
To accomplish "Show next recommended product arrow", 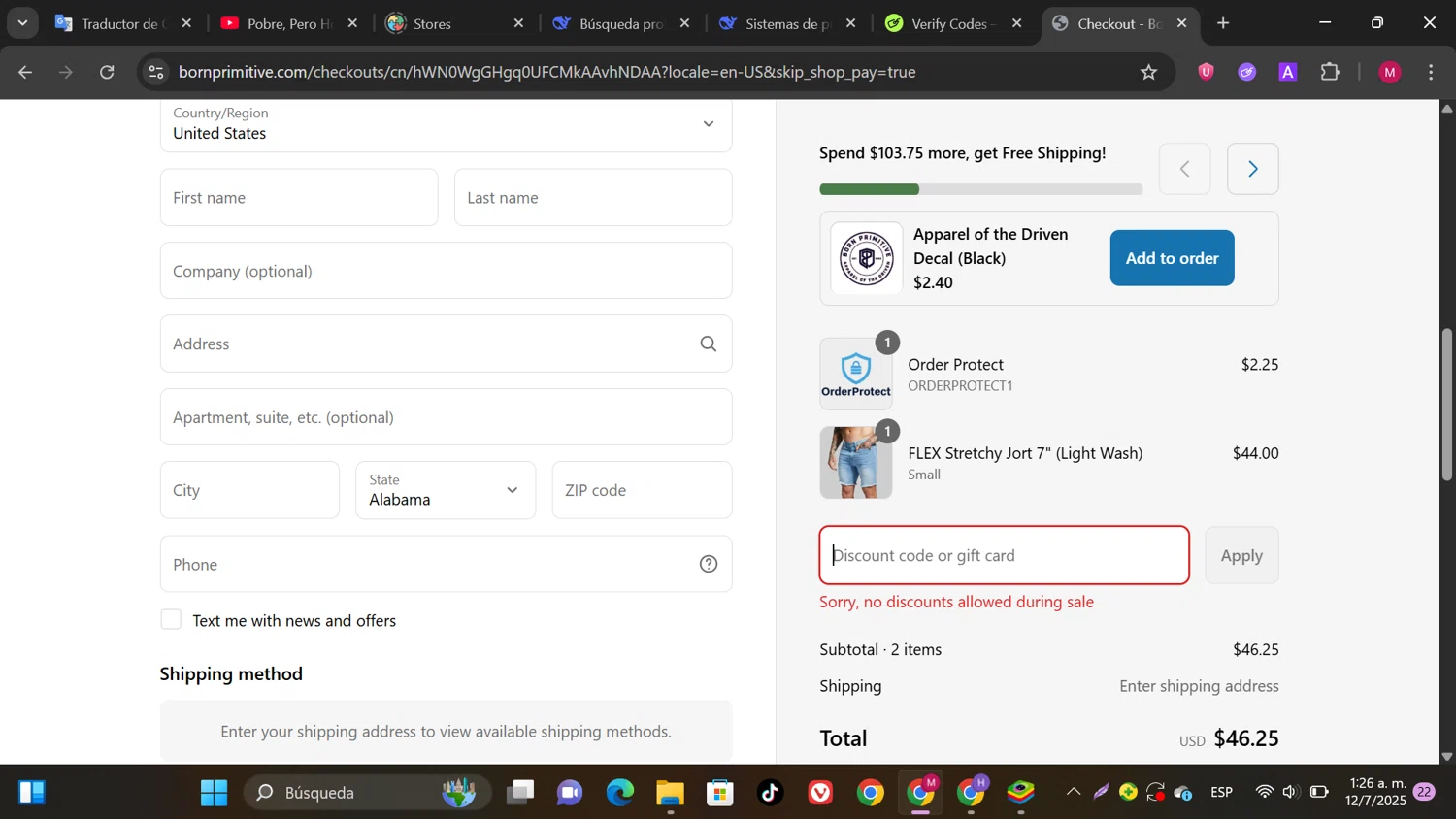I will [x=1252, y=169].
